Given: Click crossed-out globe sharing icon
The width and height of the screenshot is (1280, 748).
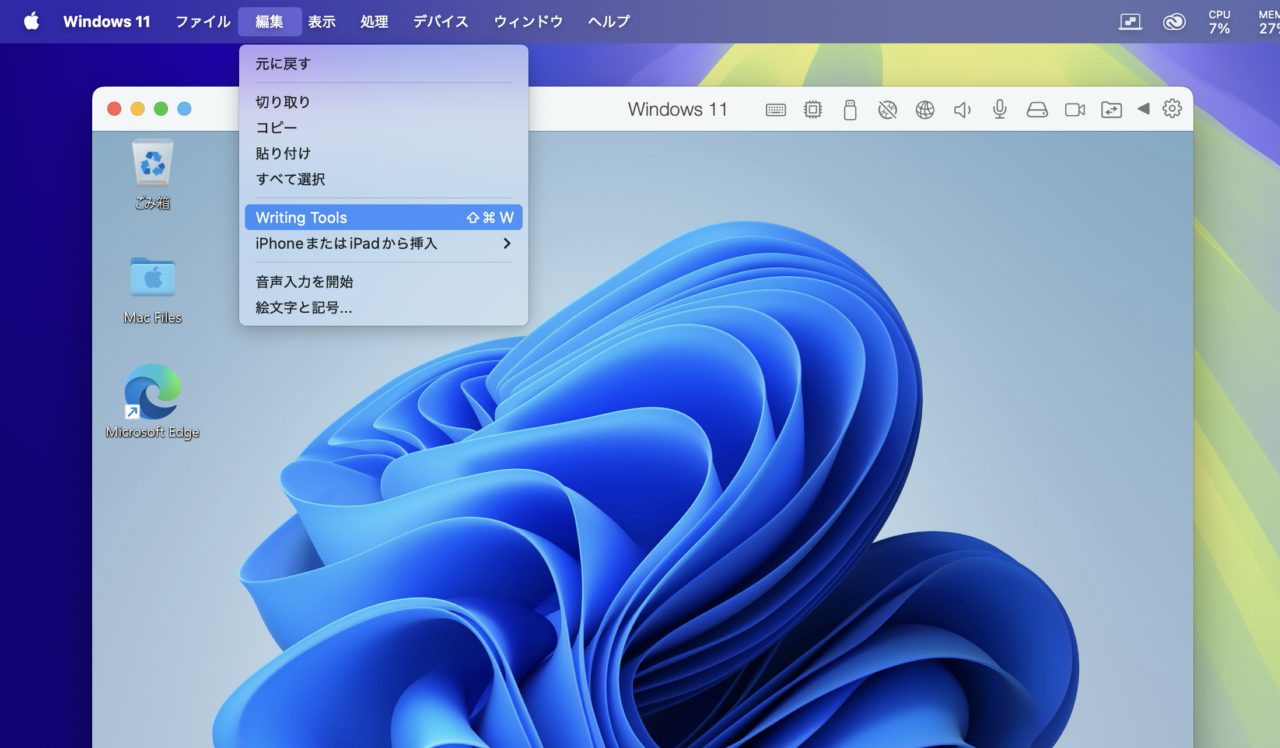Looking at the screenshot, I should pos(887,110).
